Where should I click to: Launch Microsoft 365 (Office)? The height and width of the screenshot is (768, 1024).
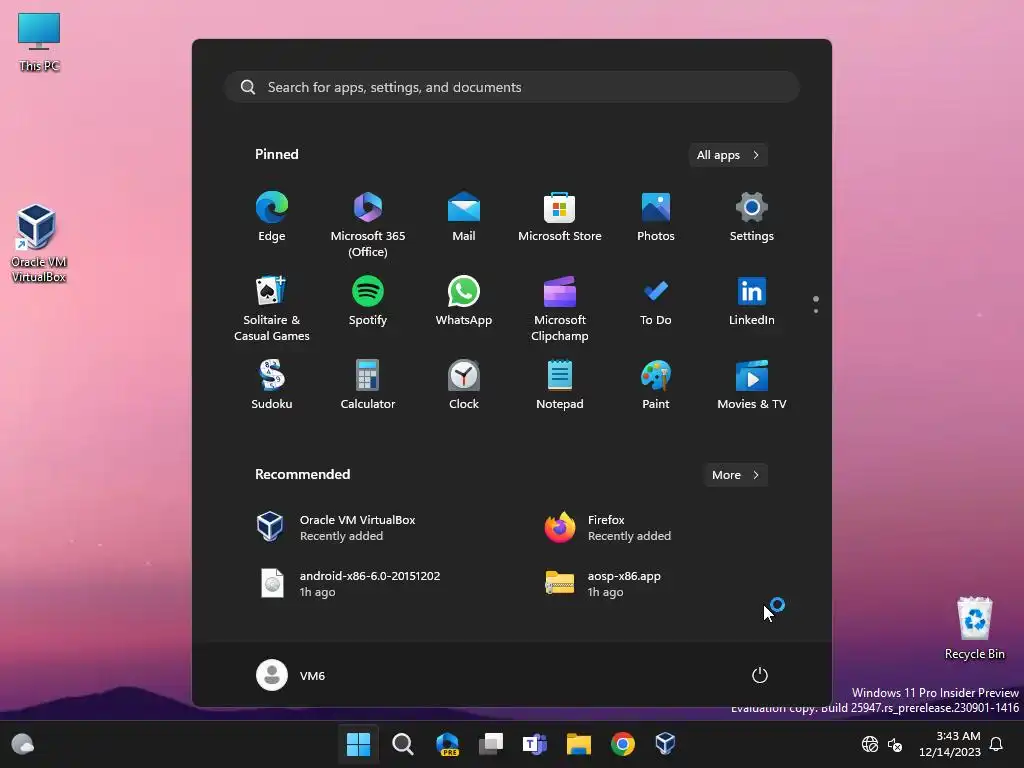[x=368, y=224]
